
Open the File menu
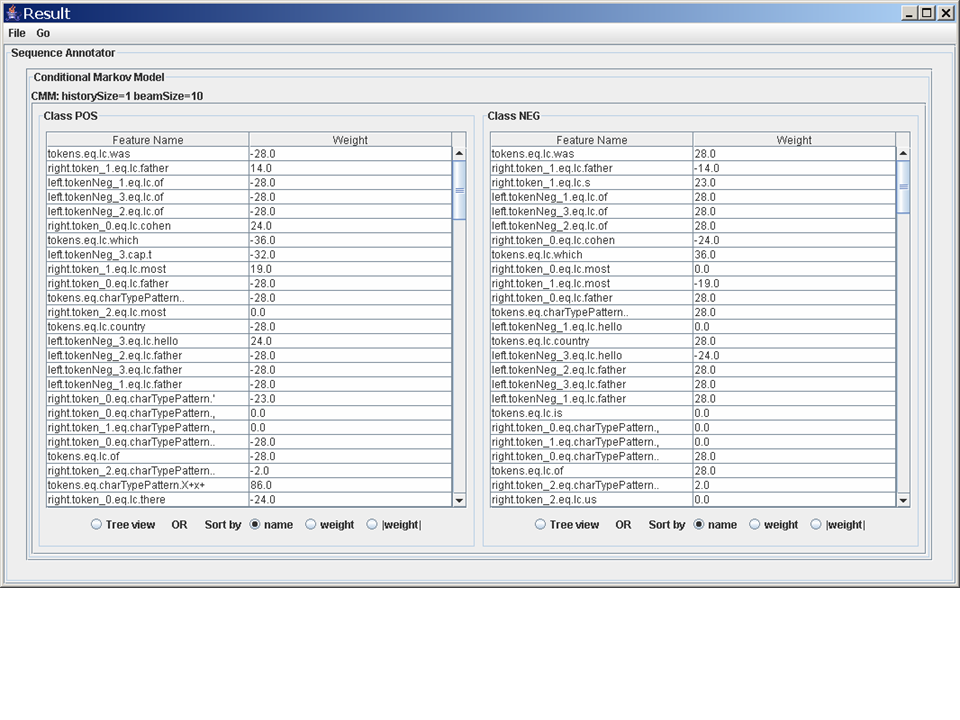(17, 33)
